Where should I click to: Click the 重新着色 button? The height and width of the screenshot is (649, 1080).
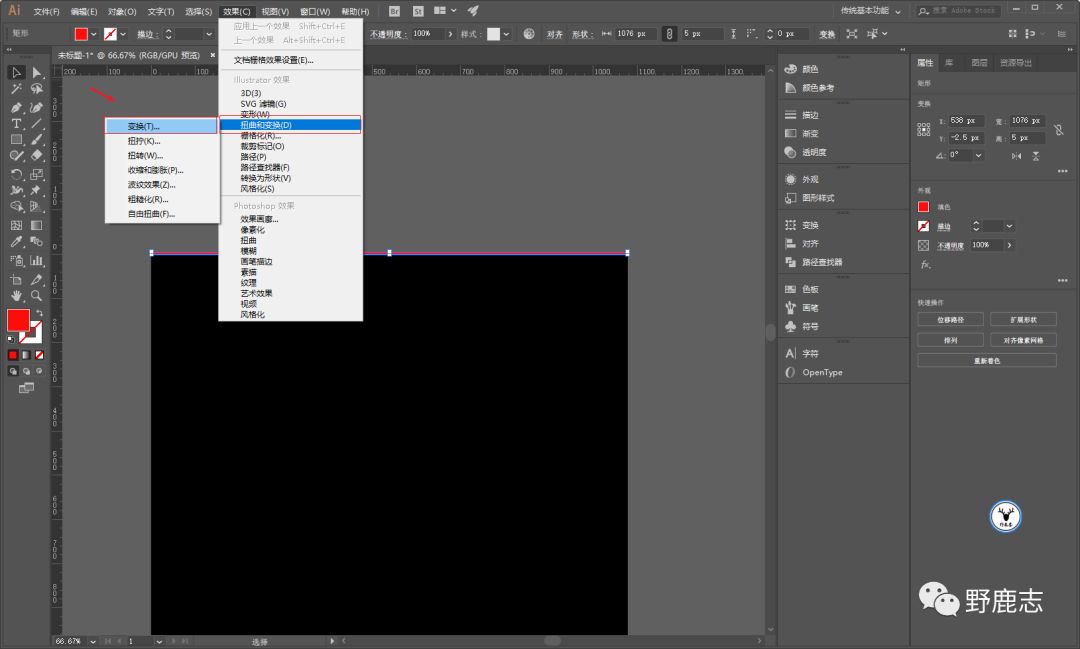coord(986,361)
